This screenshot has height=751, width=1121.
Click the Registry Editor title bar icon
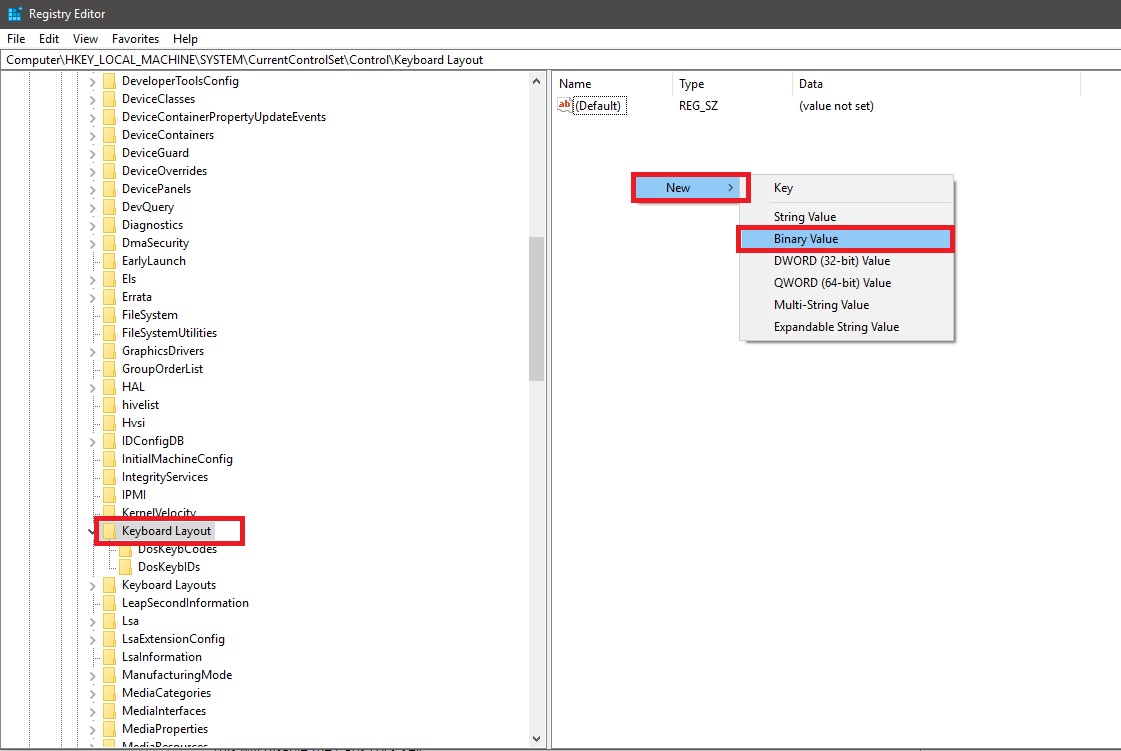point(13,13)
